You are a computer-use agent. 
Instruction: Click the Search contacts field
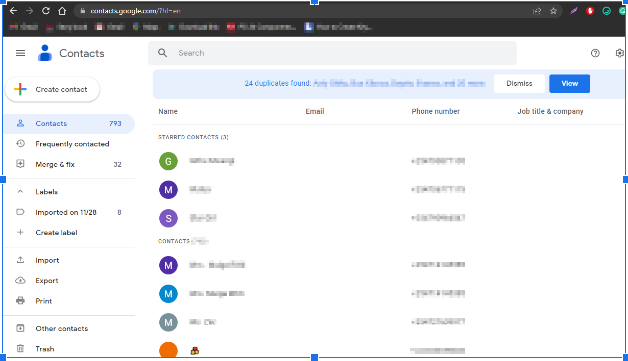pos(332,53)
